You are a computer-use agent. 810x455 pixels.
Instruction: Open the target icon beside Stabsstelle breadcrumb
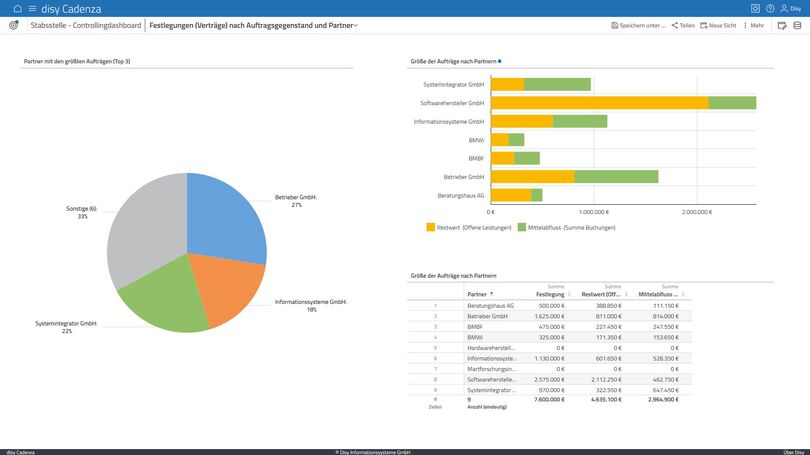[x=14, y=25]
